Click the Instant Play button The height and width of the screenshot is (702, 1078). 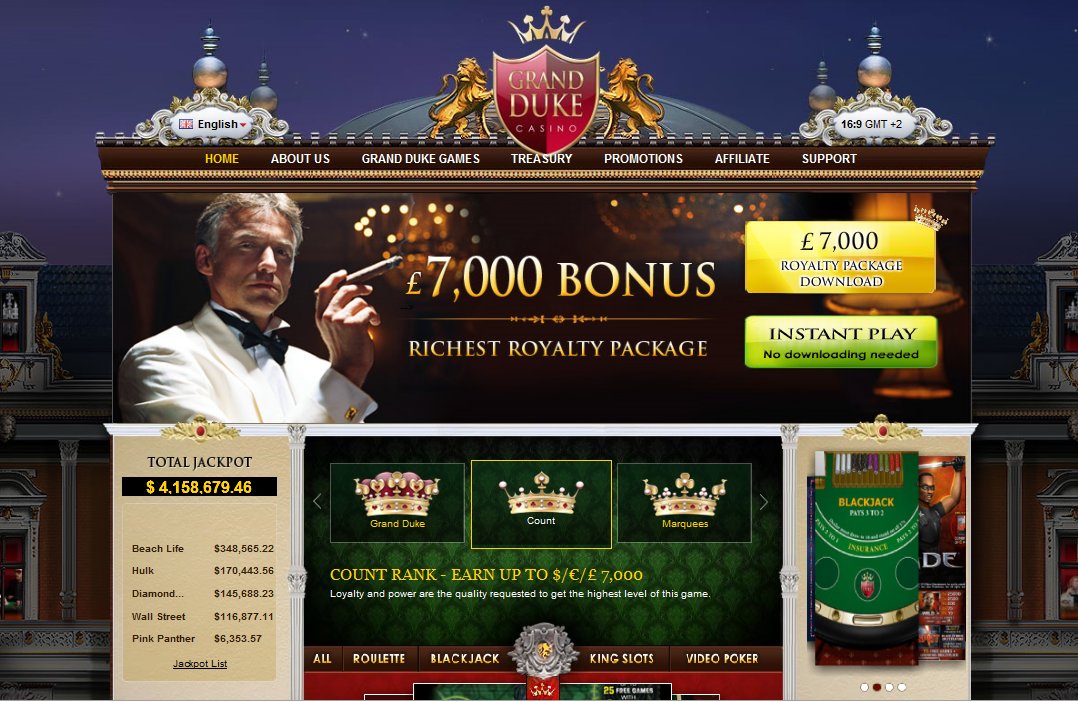(841, 342)
